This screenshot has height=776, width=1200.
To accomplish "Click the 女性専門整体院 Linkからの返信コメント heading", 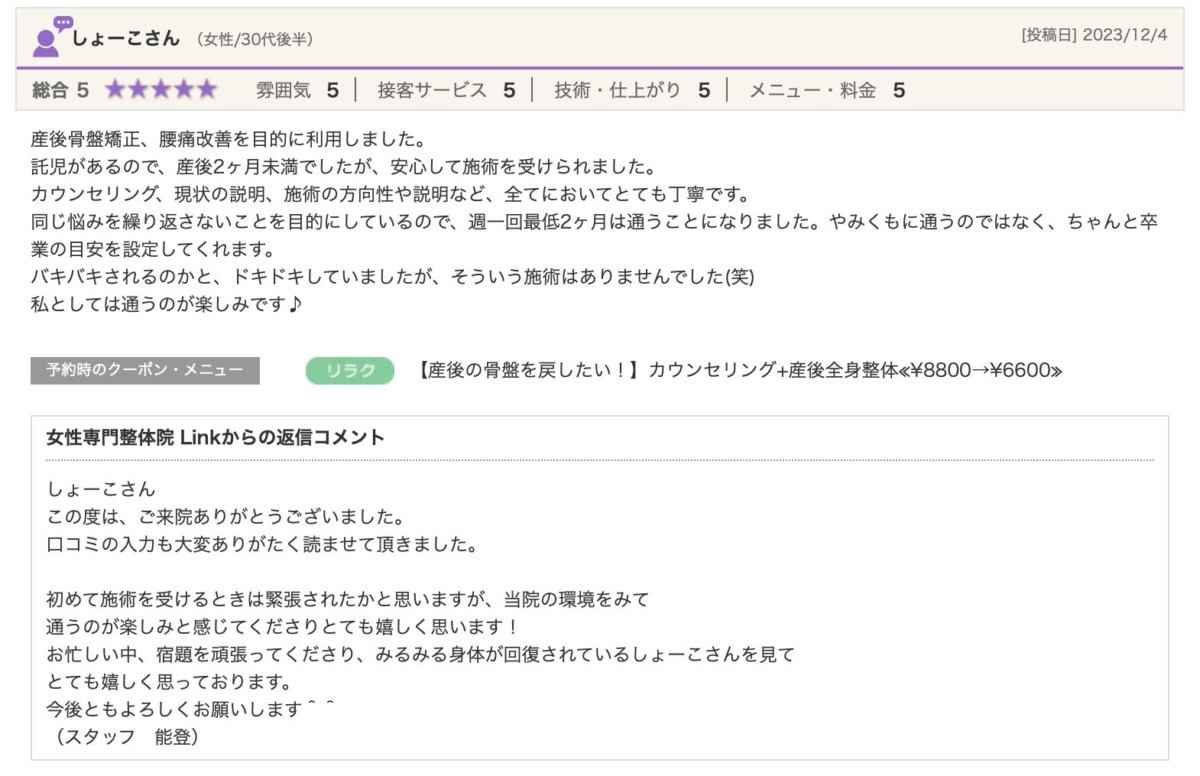I will click(x=215, y=438).
